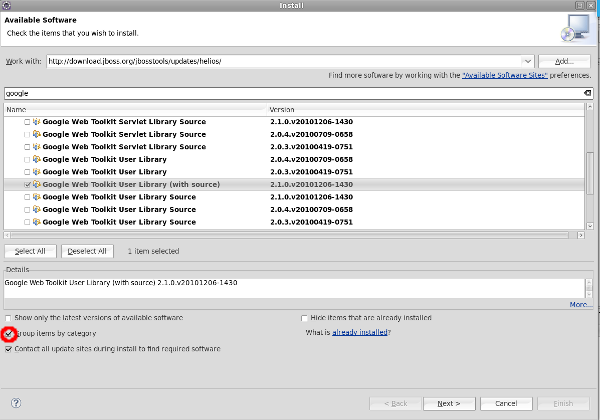Image resolution: width=600 pixels, height=420 pixels.
Task: Click icon of Servlet Library Source 2.0.3 row
Action: click(37, 147)
